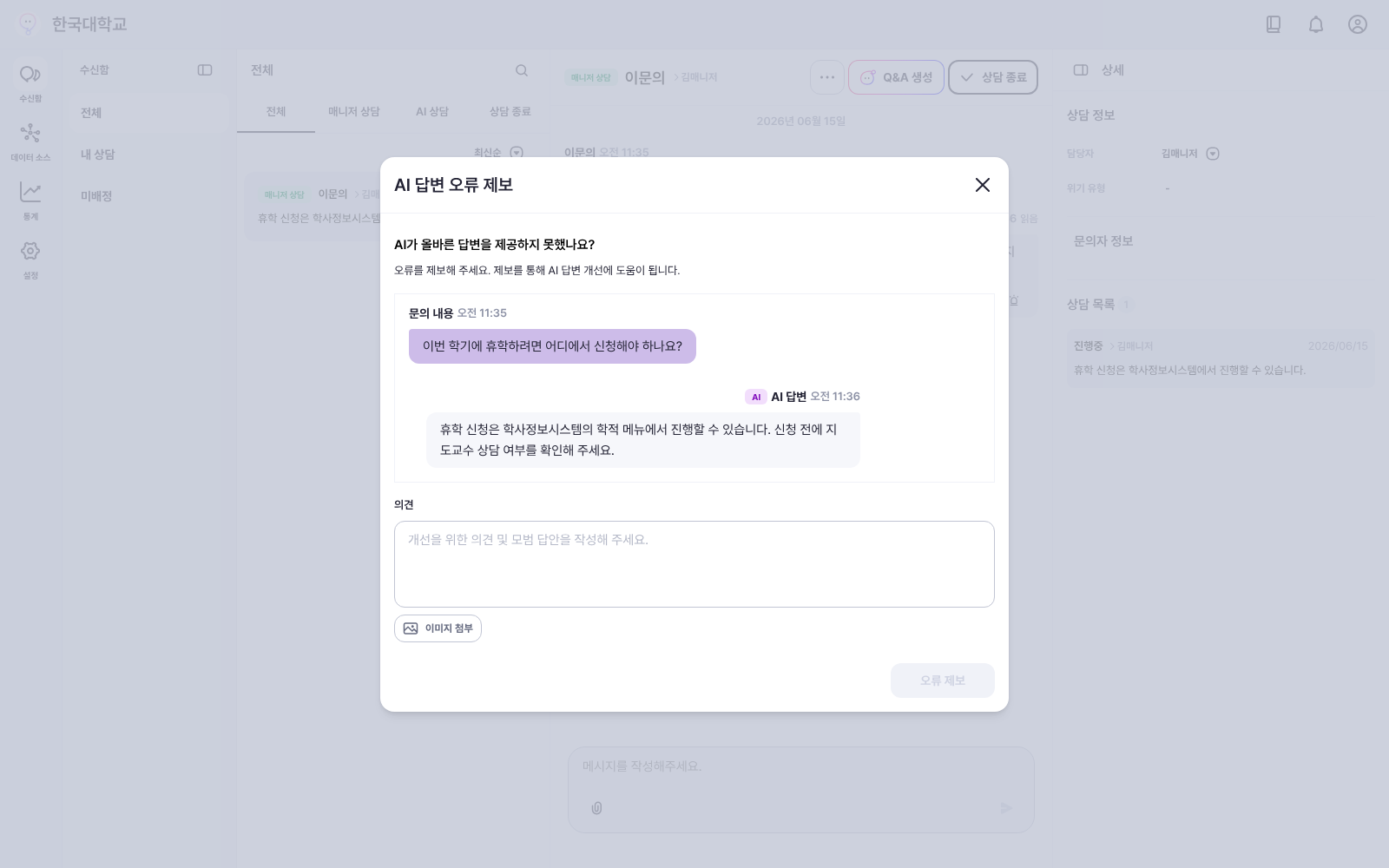Click the 오류 제보 submit button
The width and height of the screenshot is (1389, 868).
(x=943, y=681)
